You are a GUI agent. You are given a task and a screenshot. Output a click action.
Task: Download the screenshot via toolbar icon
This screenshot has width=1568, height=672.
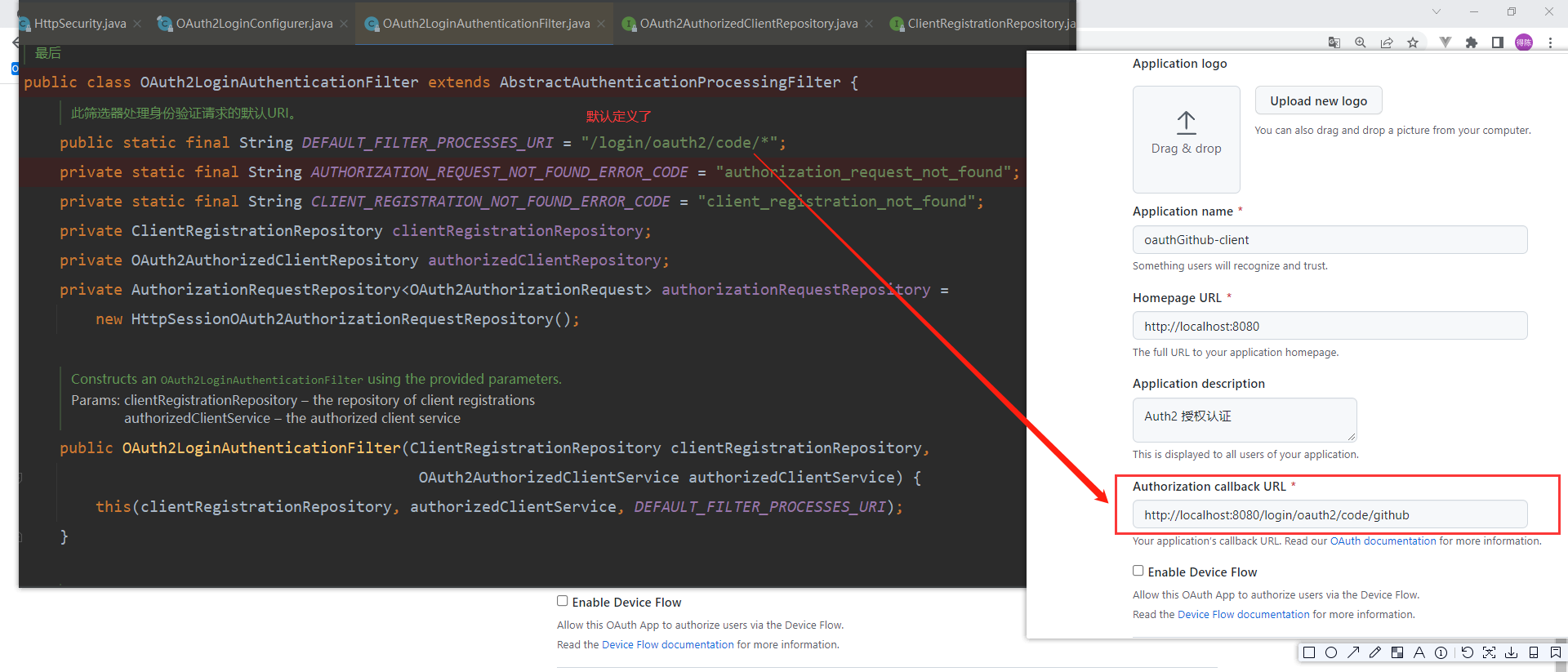pyautogui.click(x=1512, y=652)
